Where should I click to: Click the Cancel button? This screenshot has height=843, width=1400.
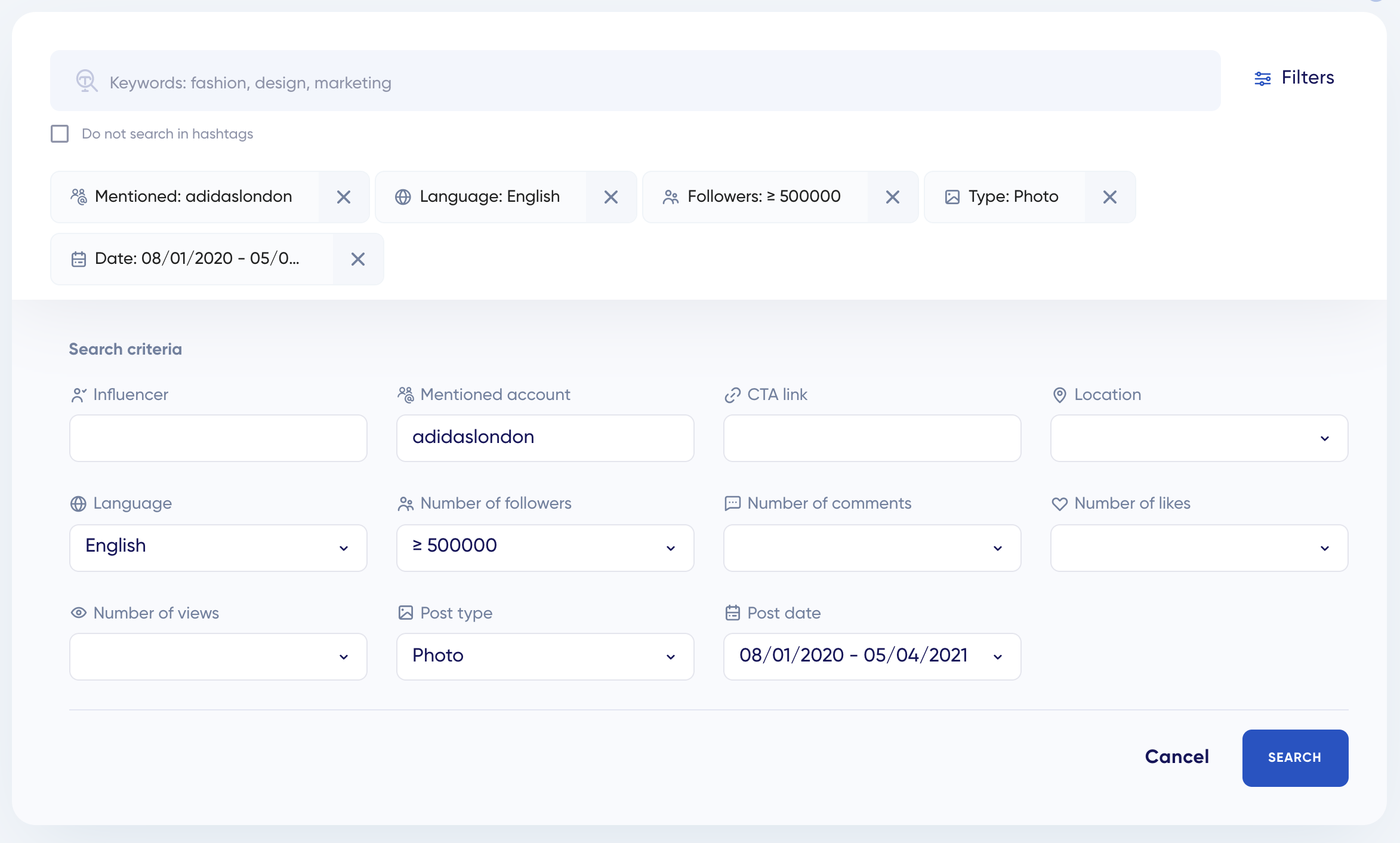(1177, 757)
